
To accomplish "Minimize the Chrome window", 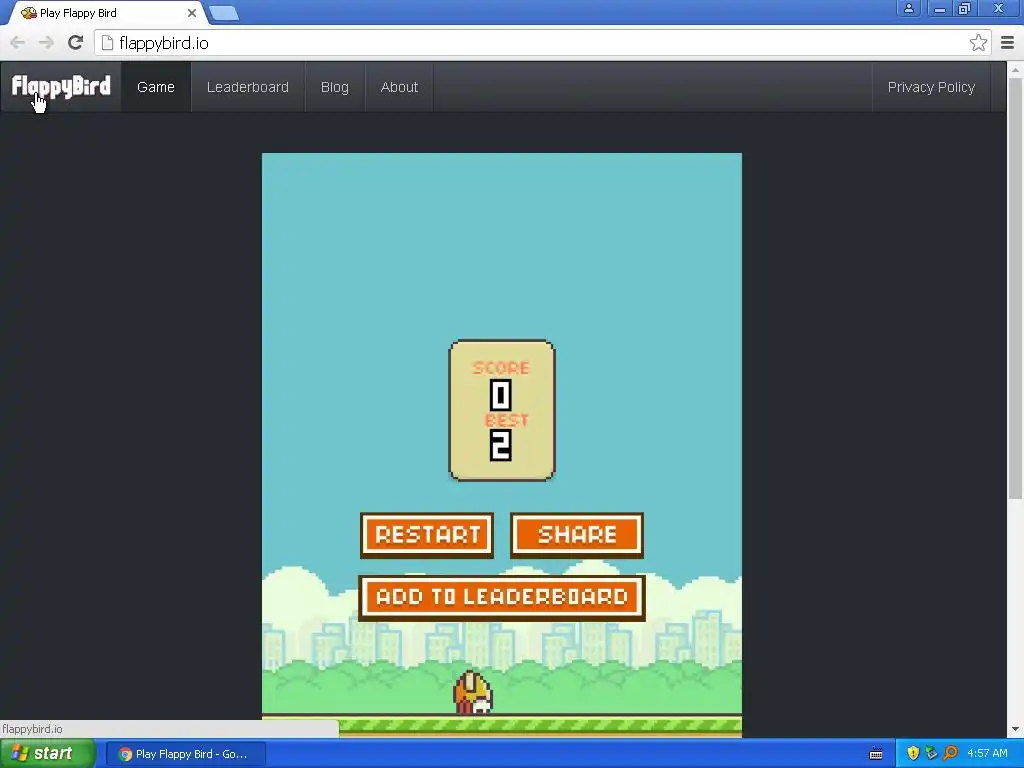I will coord(939,8).
